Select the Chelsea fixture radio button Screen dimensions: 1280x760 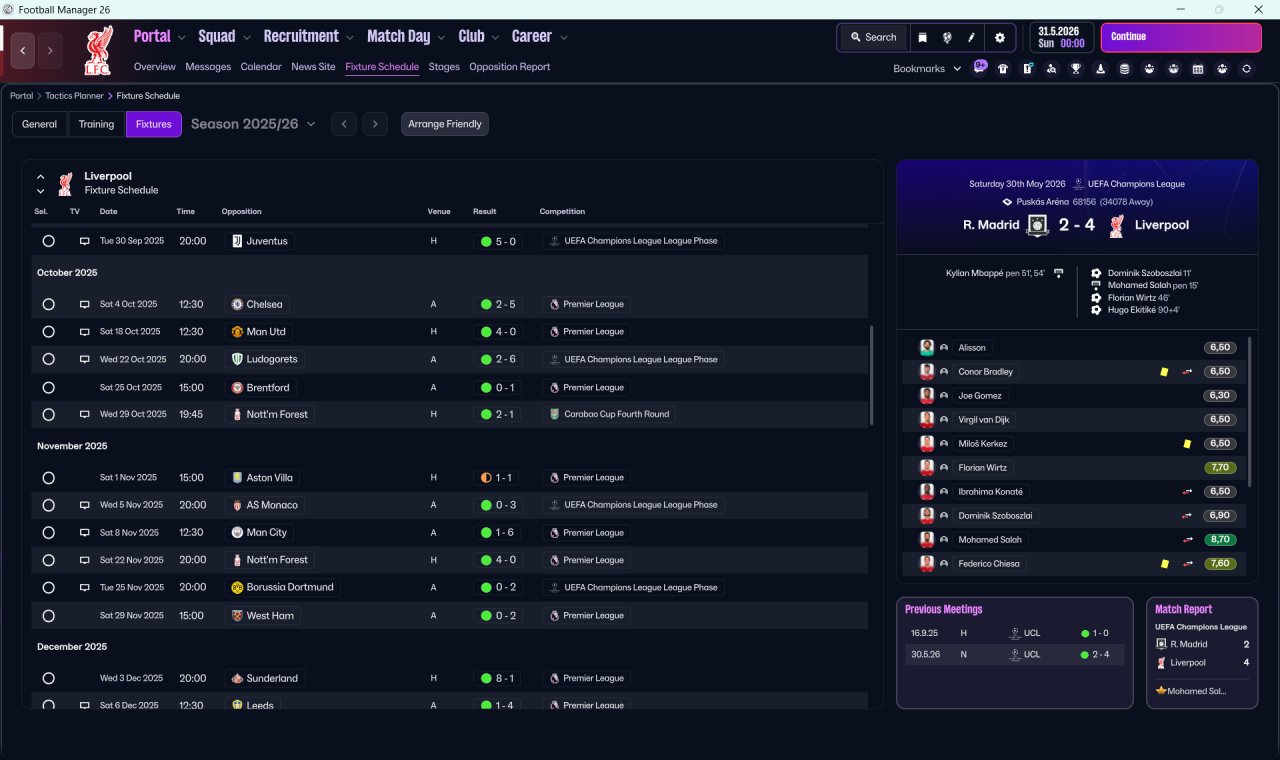pos(48,304)
